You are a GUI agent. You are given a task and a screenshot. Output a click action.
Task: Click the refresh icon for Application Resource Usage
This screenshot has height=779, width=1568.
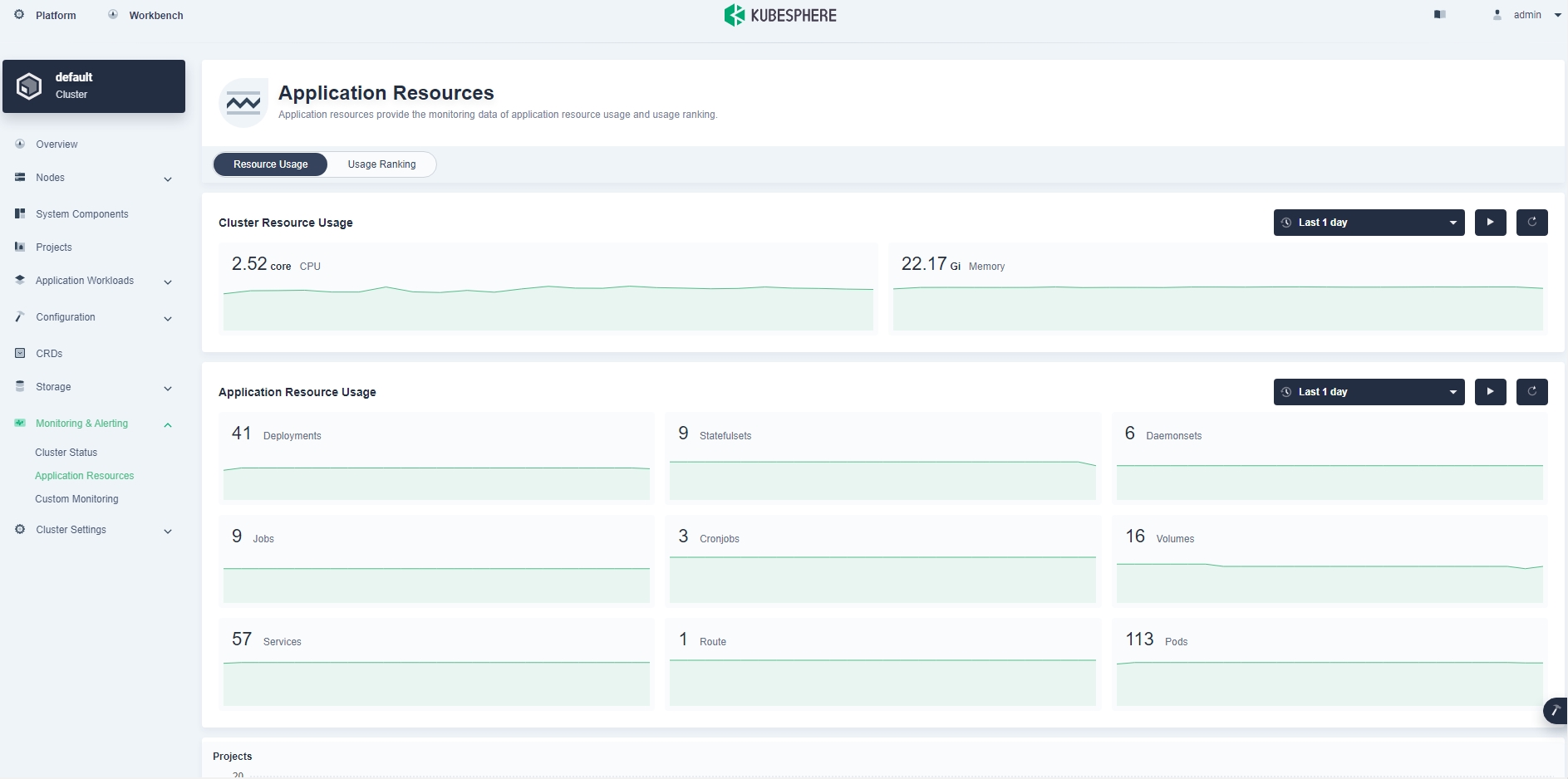pyautogui.click(x=1531, y=392)
